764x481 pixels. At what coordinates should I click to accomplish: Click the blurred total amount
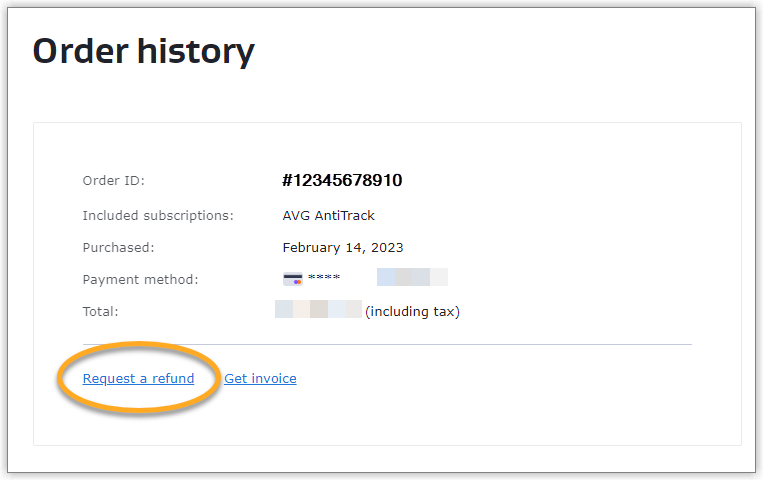tap(318, 311)
